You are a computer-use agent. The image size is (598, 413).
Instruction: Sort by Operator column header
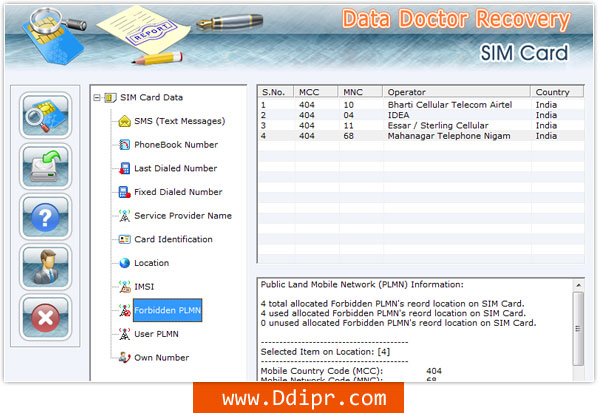click(x=457, y=92)
